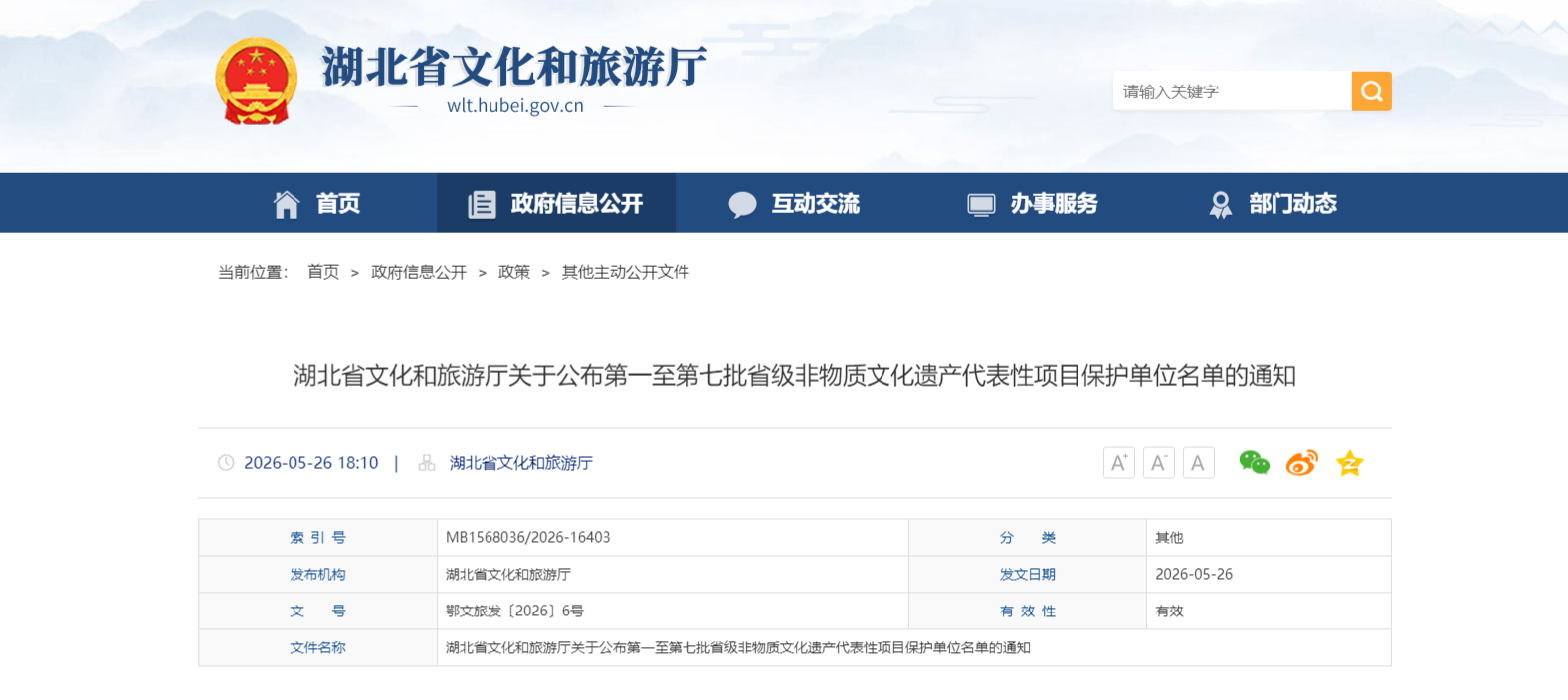Increase font size with A+ button
The image size is (1568, 700).
click(1119, 463)
